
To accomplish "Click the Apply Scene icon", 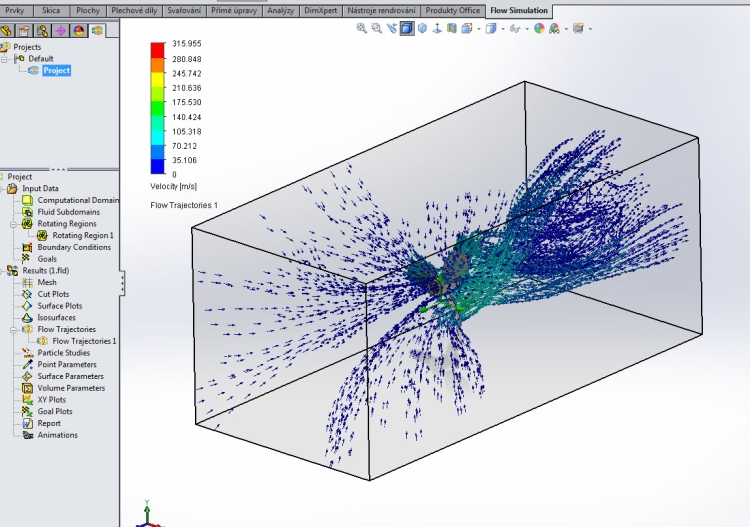I will coord(554,29).
